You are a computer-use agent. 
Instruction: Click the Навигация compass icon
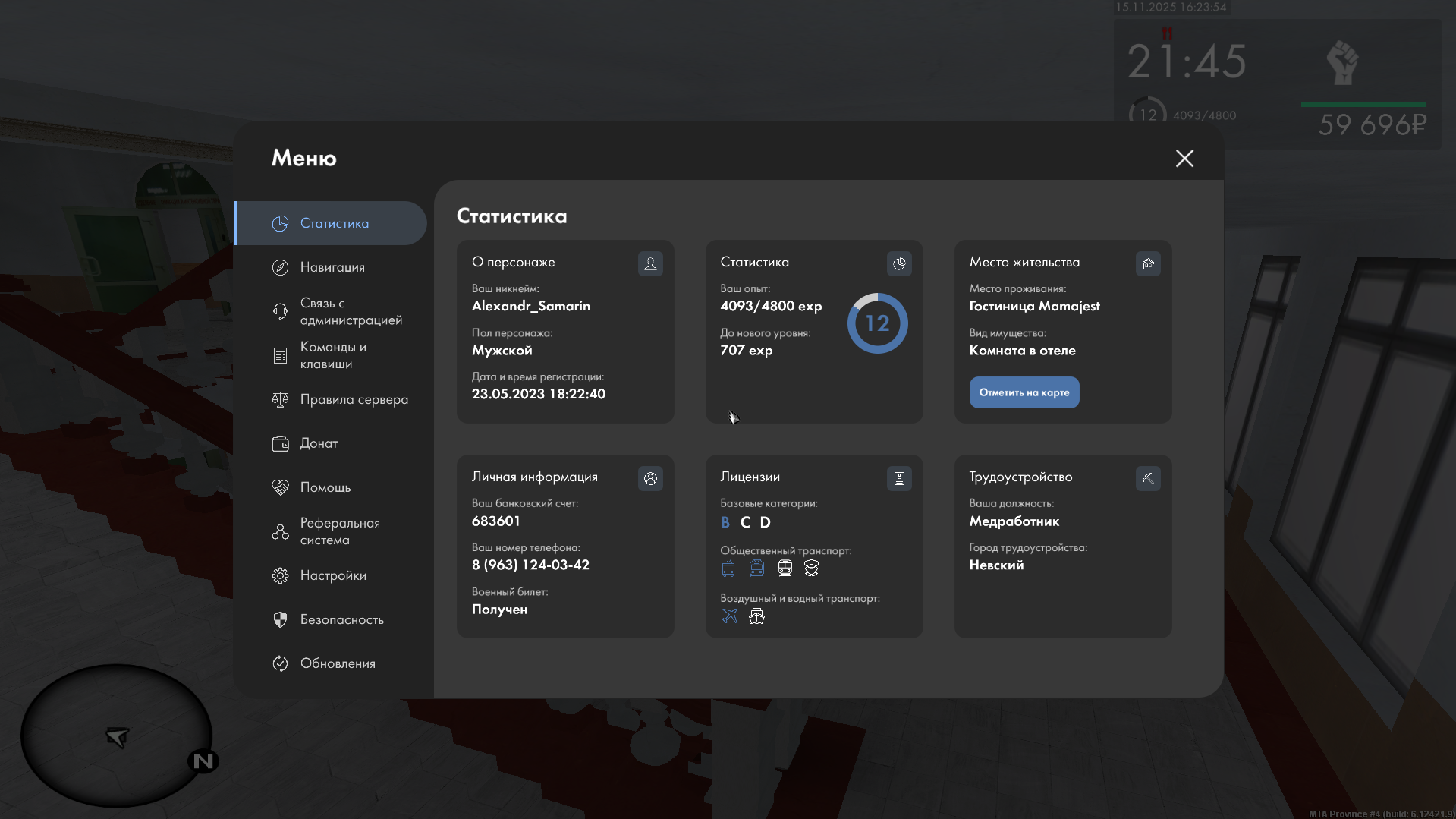(280, 267)
